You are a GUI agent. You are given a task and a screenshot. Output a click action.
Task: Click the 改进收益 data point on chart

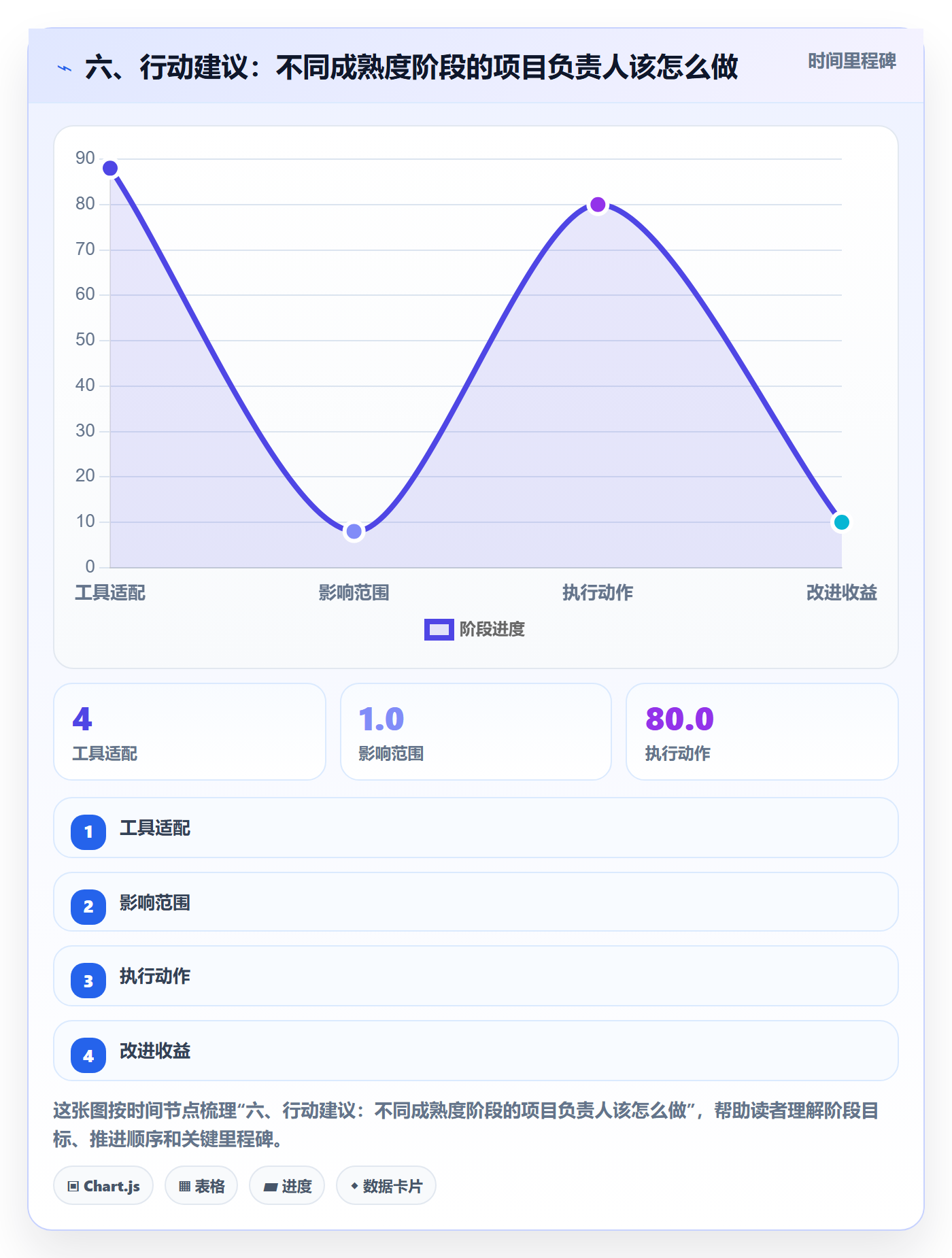(841, 522)
